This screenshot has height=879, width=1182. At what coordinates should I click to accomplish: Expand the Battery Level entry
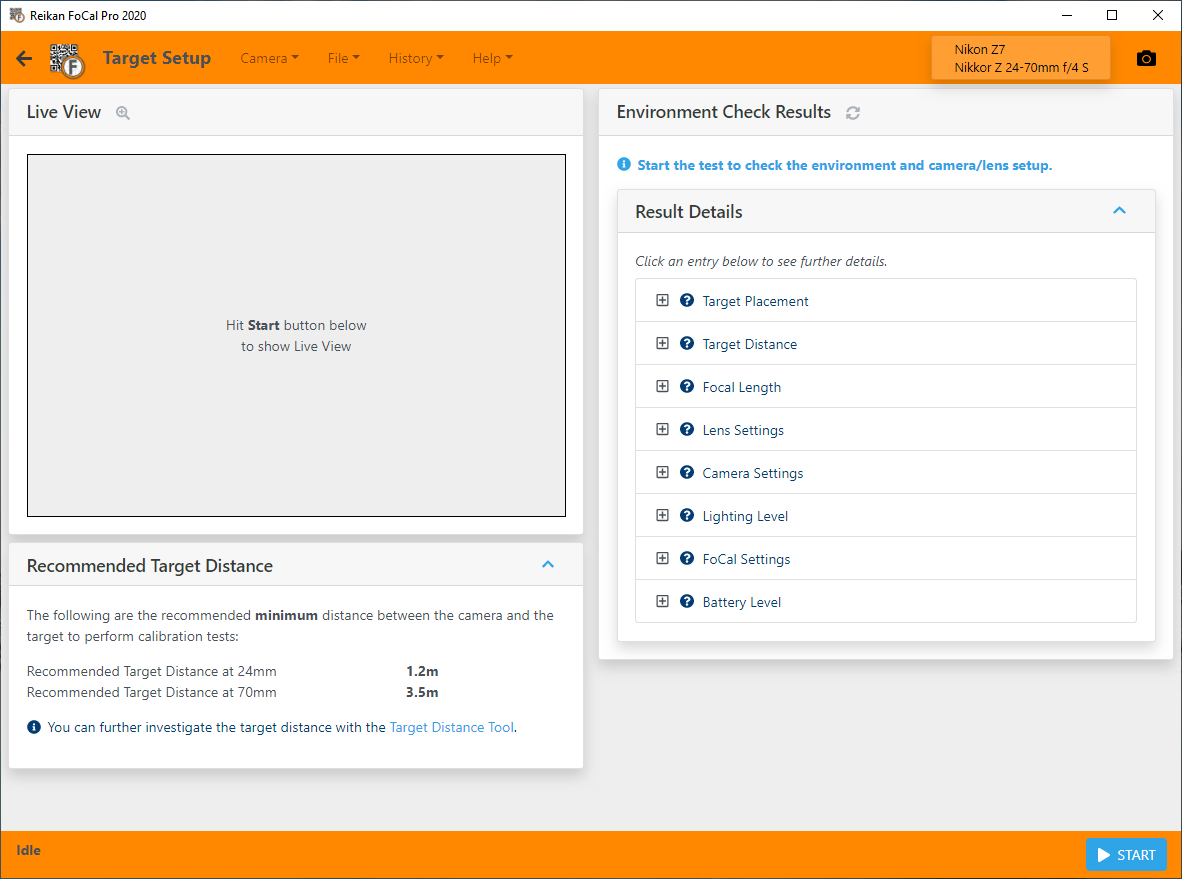coord(663,601)
